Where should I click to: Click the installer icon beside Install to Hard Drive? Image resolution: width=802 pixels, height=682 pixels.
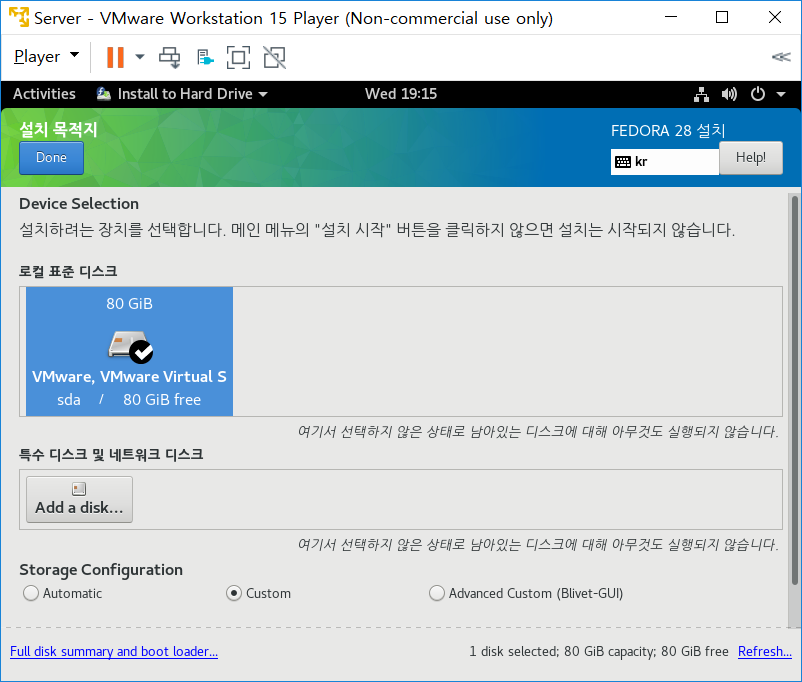(104, 94)
